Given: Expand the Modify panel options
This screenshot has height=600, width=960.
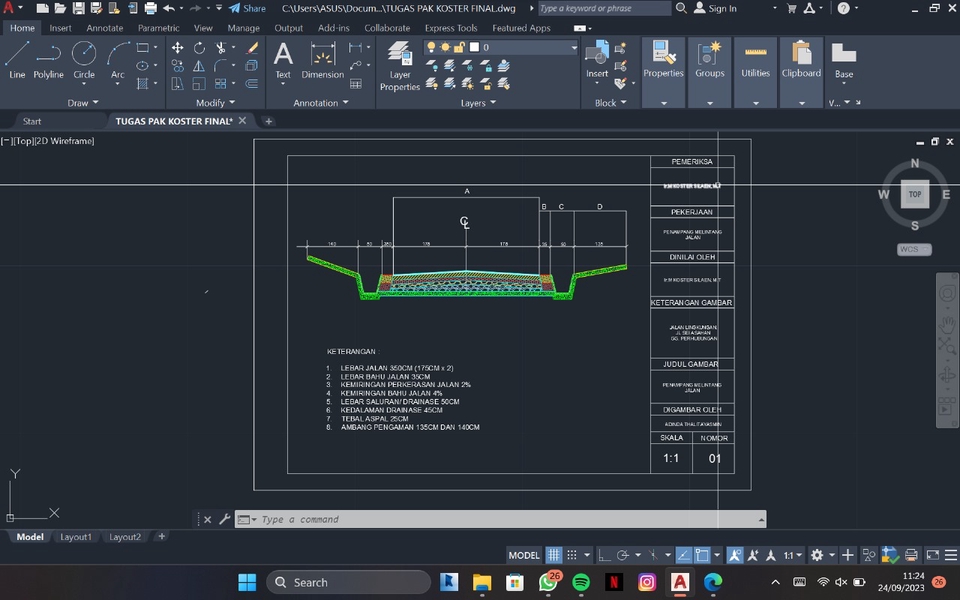Looking at the screenshot, I should coord(218,102).
